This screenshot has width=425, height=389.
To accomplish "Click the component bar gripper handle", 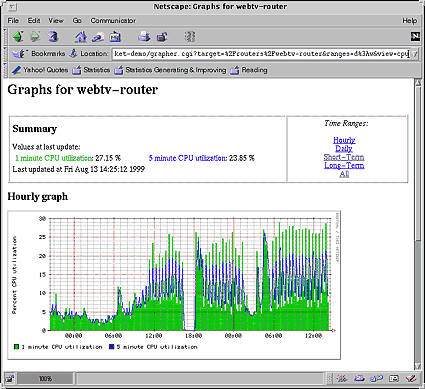I will (x=330, y=379).
